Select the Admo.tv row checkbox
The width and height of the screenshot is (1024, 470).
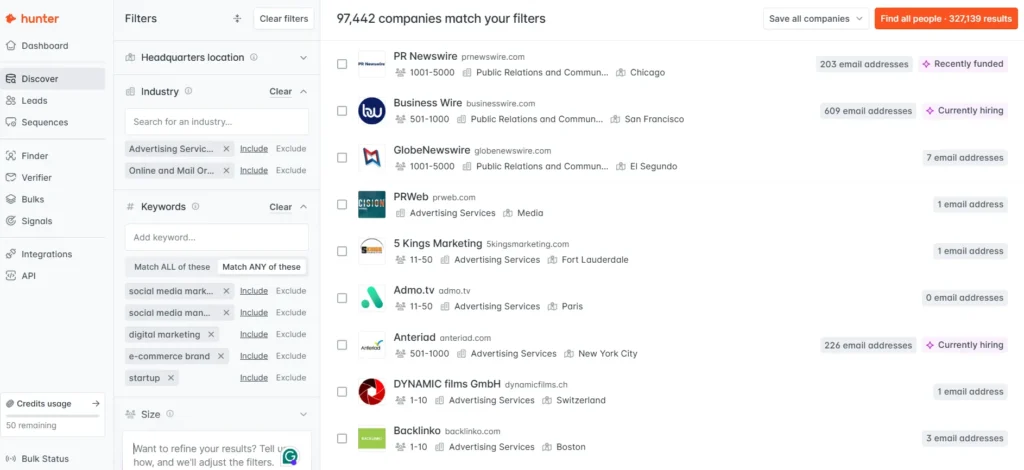[342, 298]
